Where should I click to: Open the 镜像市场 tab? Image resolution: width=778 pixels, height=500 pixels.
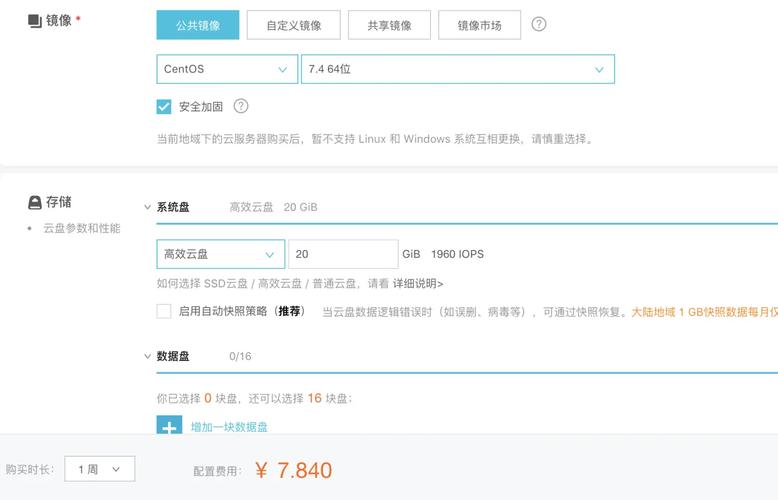coord(479,25)
